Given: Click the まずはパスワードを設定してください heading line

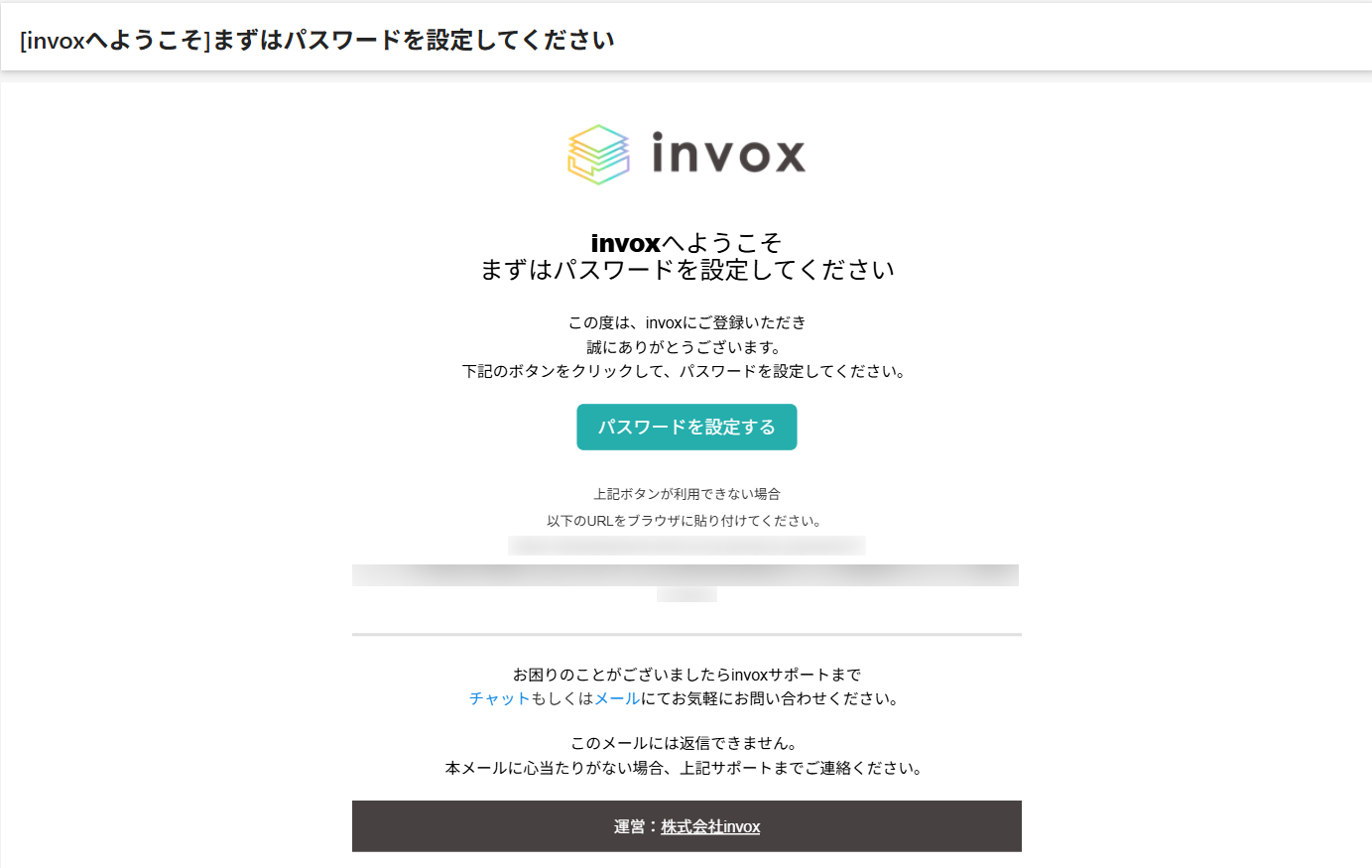Looking at the screenshot, I should [687, 270].
